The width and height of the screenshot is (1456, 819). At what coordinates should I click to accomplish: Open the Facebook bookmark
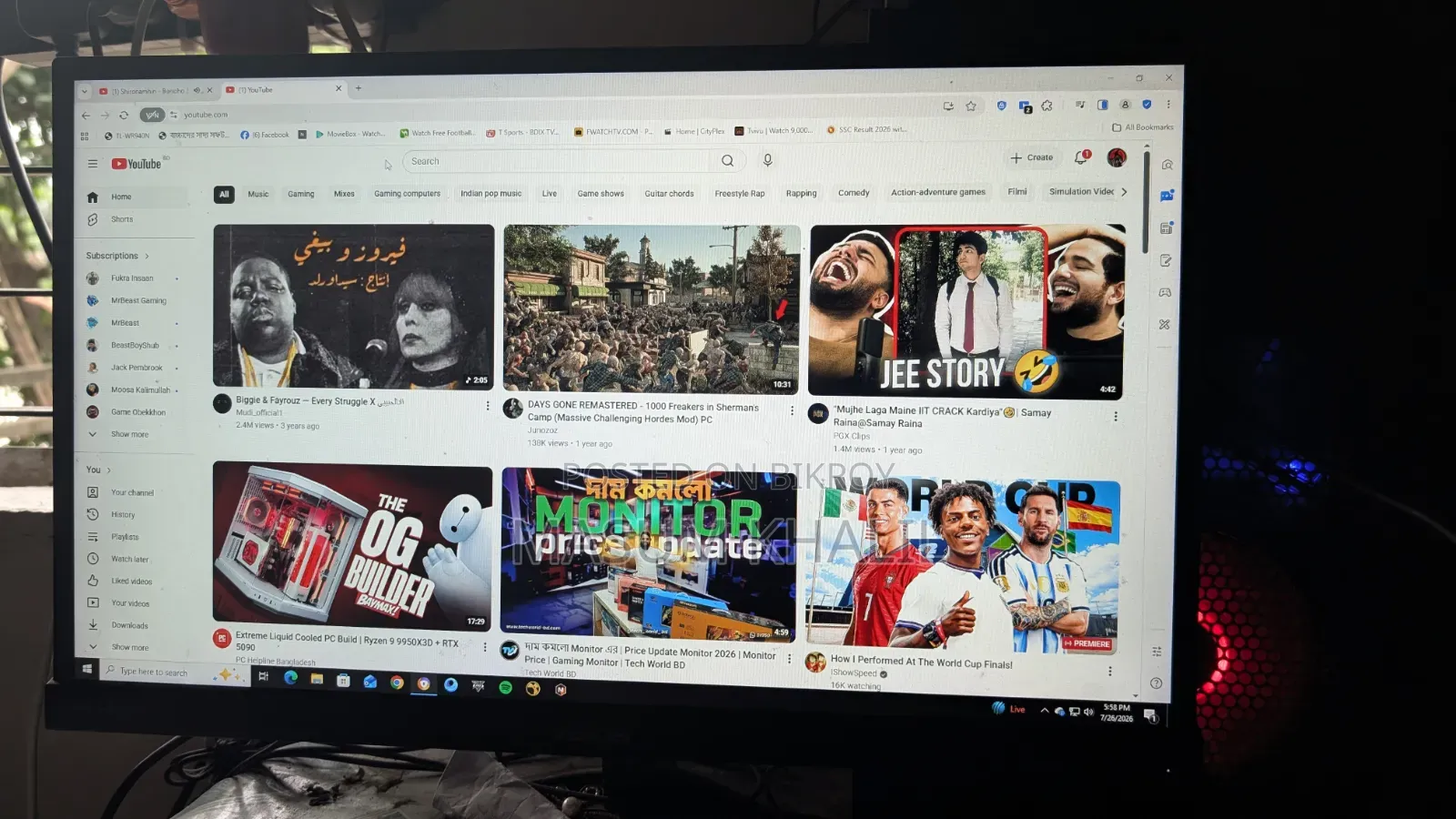266,135
